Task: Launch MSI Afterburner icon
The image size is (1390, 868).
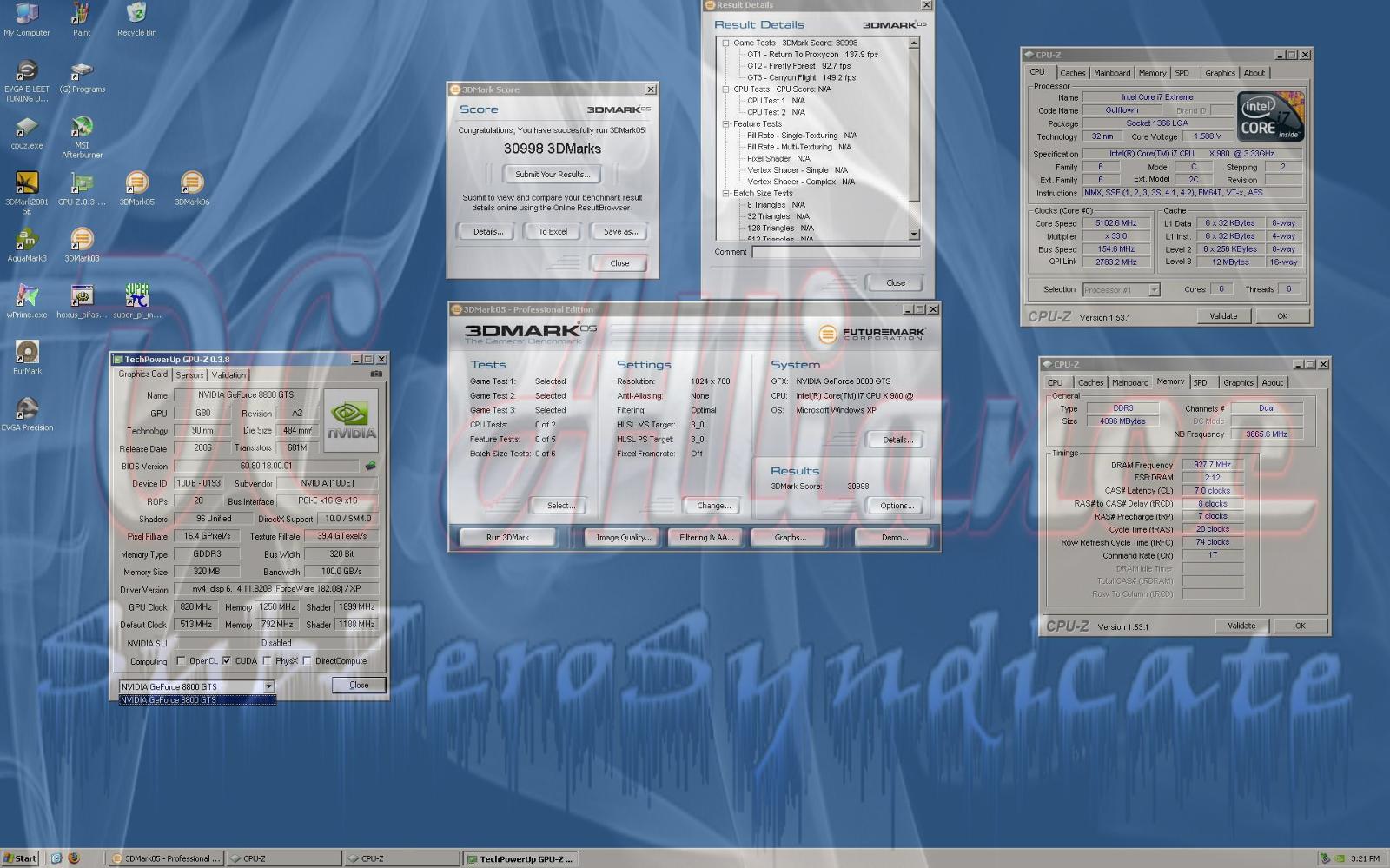Action: pyautogui.click(x=82, y=137)
